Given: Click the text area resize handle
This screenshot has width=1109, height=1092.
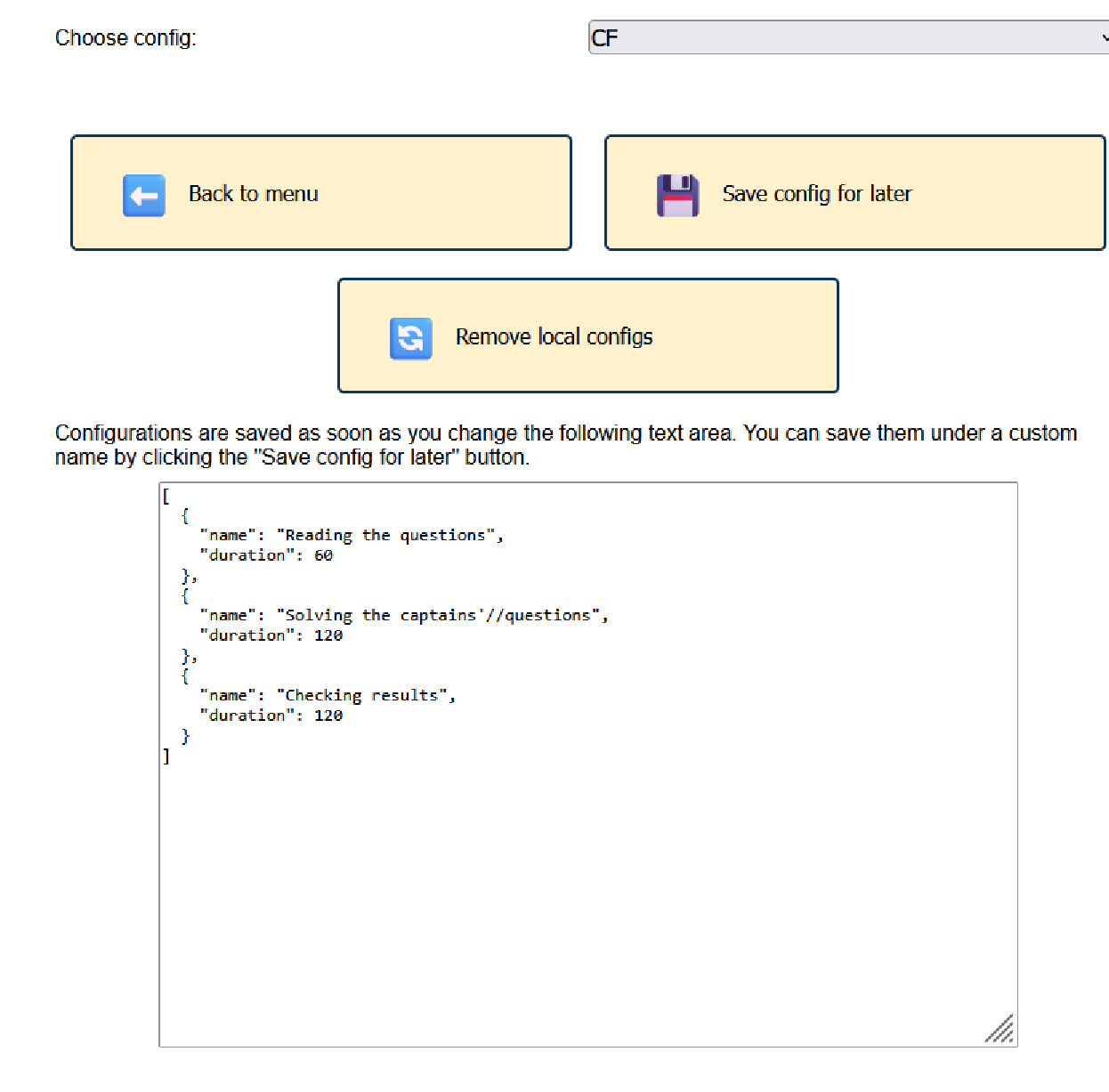Looking at the screenshot, I should click(x=1001, y=1031).
